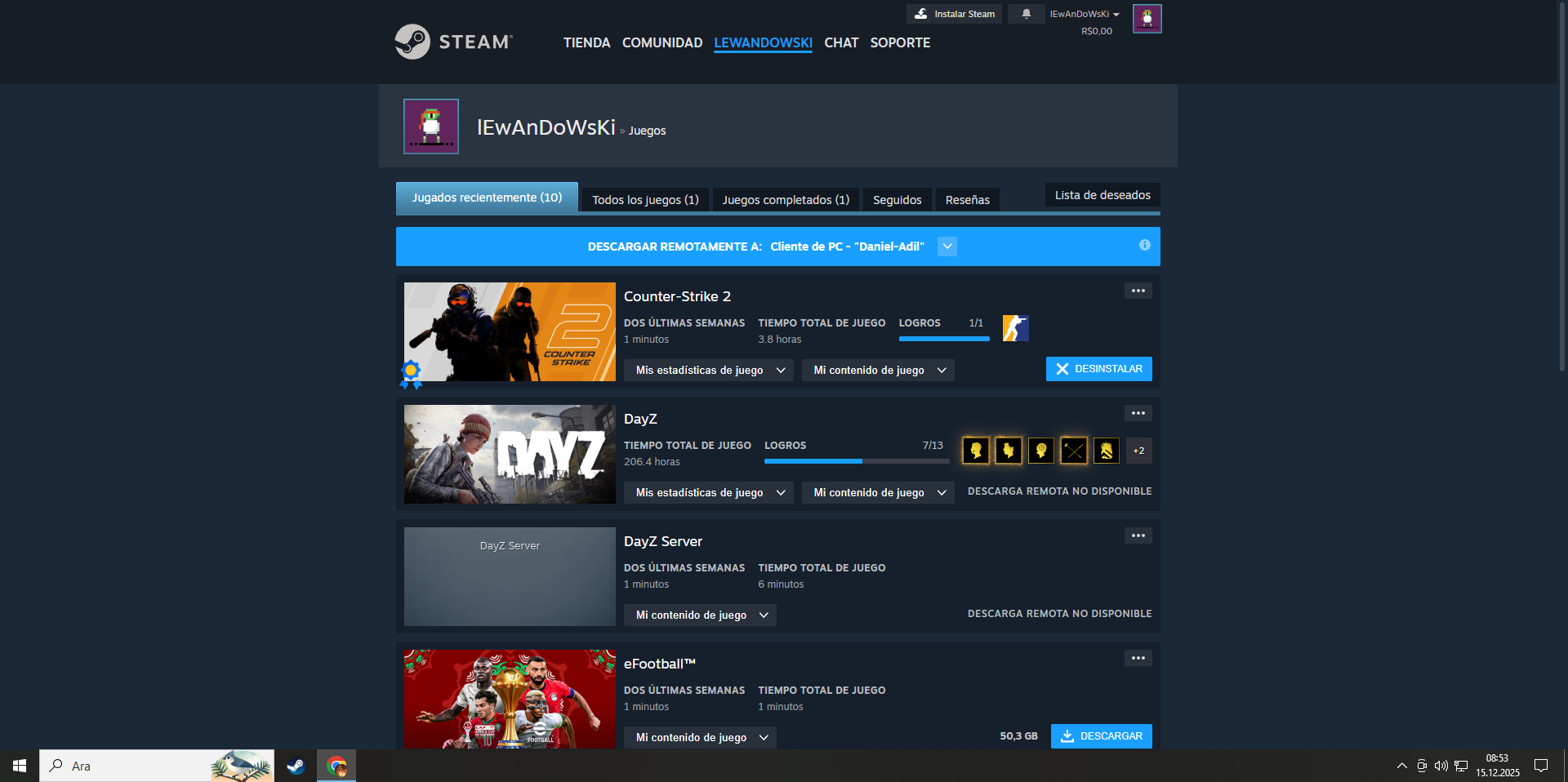
Task: Open the DayZ title link
Action: pos(640,419)
